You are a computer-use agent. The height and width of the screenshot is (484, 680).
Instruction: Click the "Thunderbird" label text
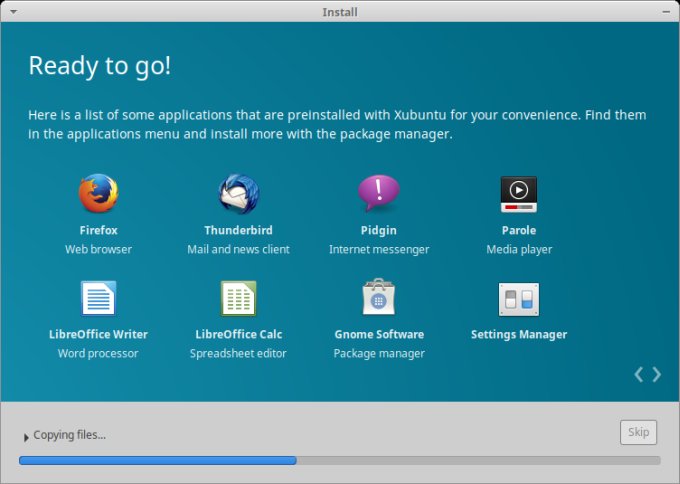239,230
